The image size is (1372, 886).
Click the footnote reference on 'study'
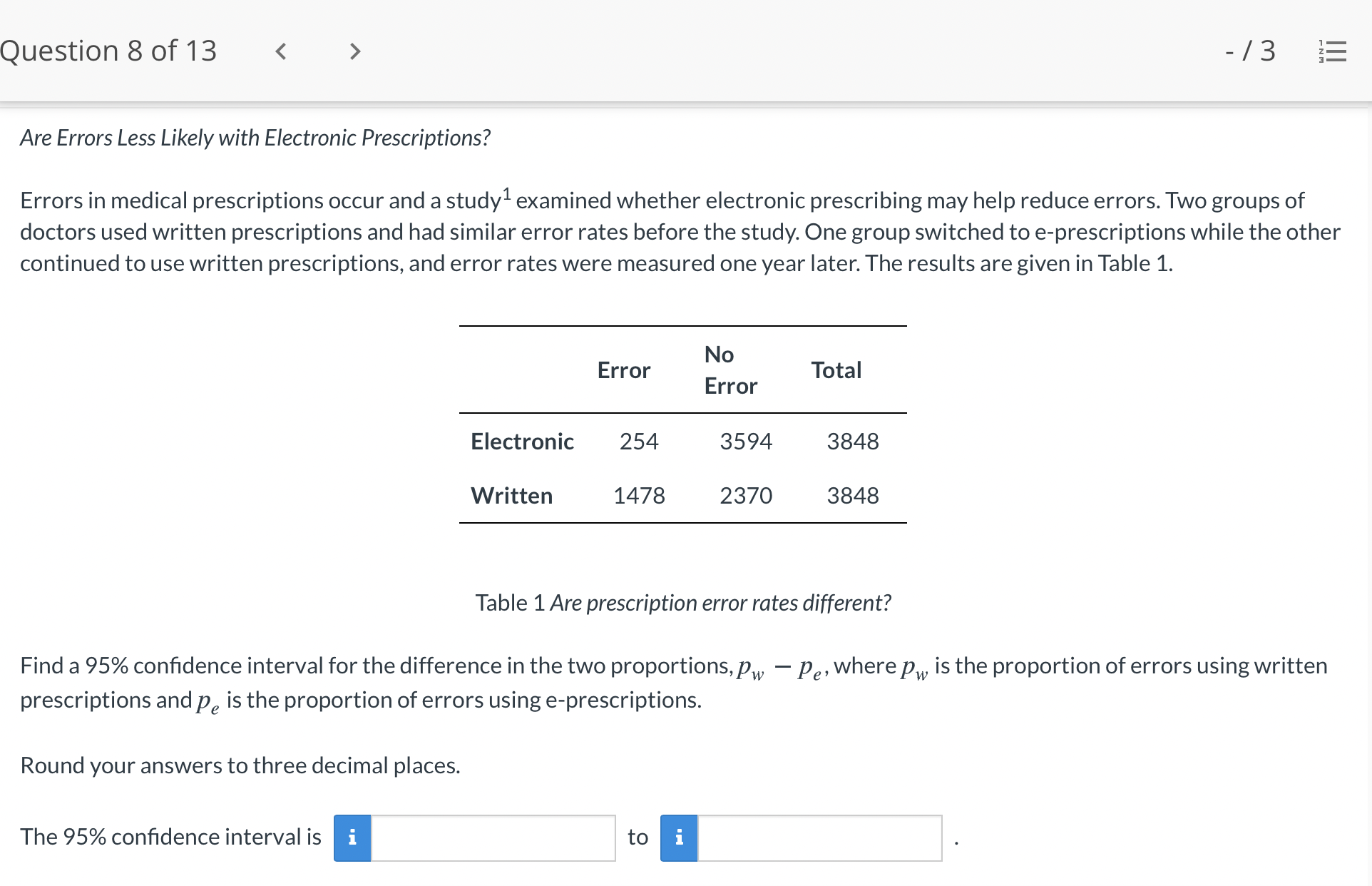click(x=506, y=191)
